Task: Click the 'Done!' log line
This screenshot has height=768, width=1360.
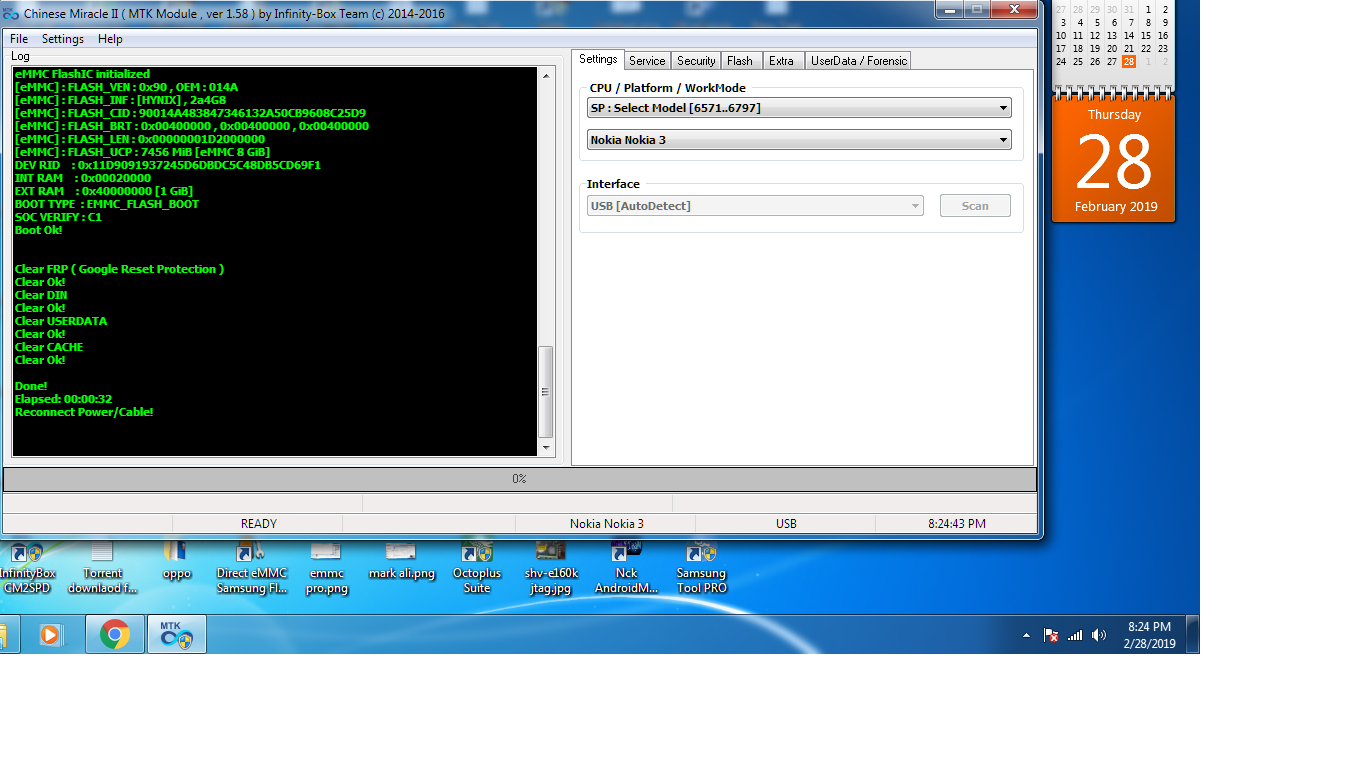Action: click(31, 386)
